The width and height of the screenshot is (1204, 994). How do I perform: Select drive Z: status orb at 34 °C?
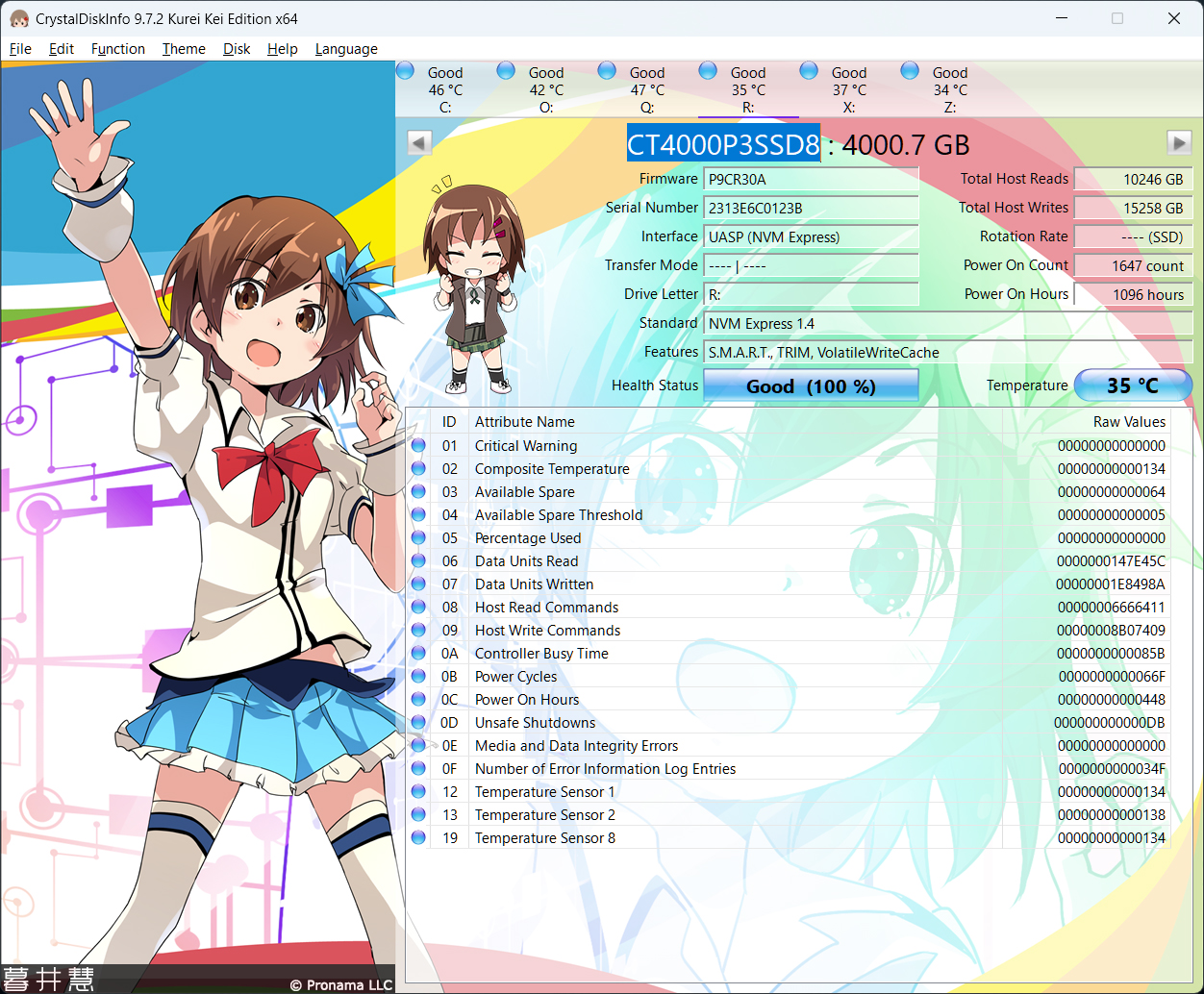pos(911,71)
